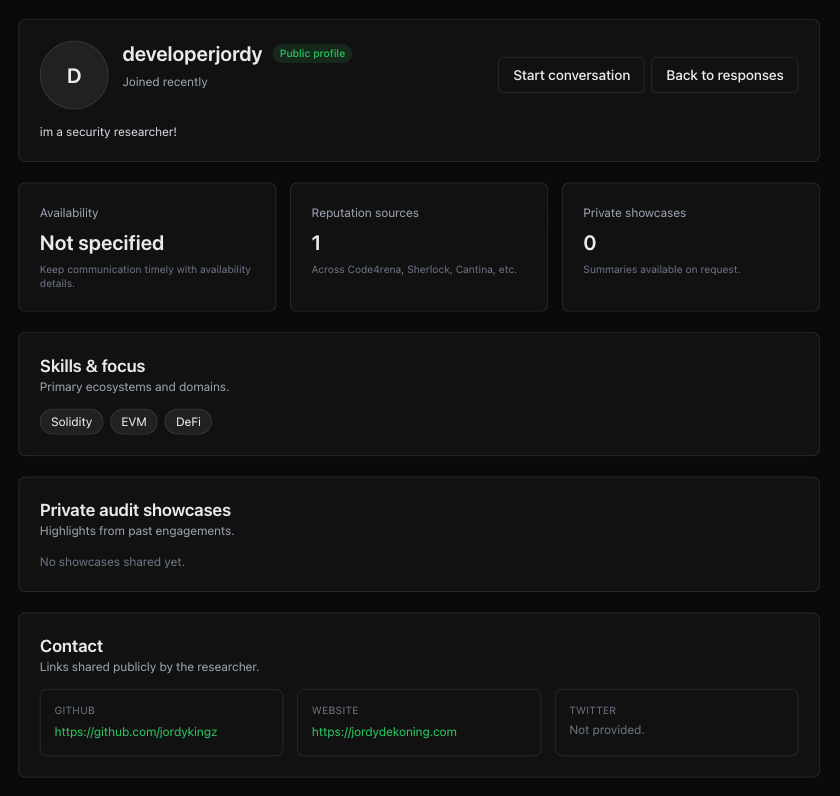Click the Availability card
The width and height of the screenshot is (840, 796).
click(x=147, y=246)
